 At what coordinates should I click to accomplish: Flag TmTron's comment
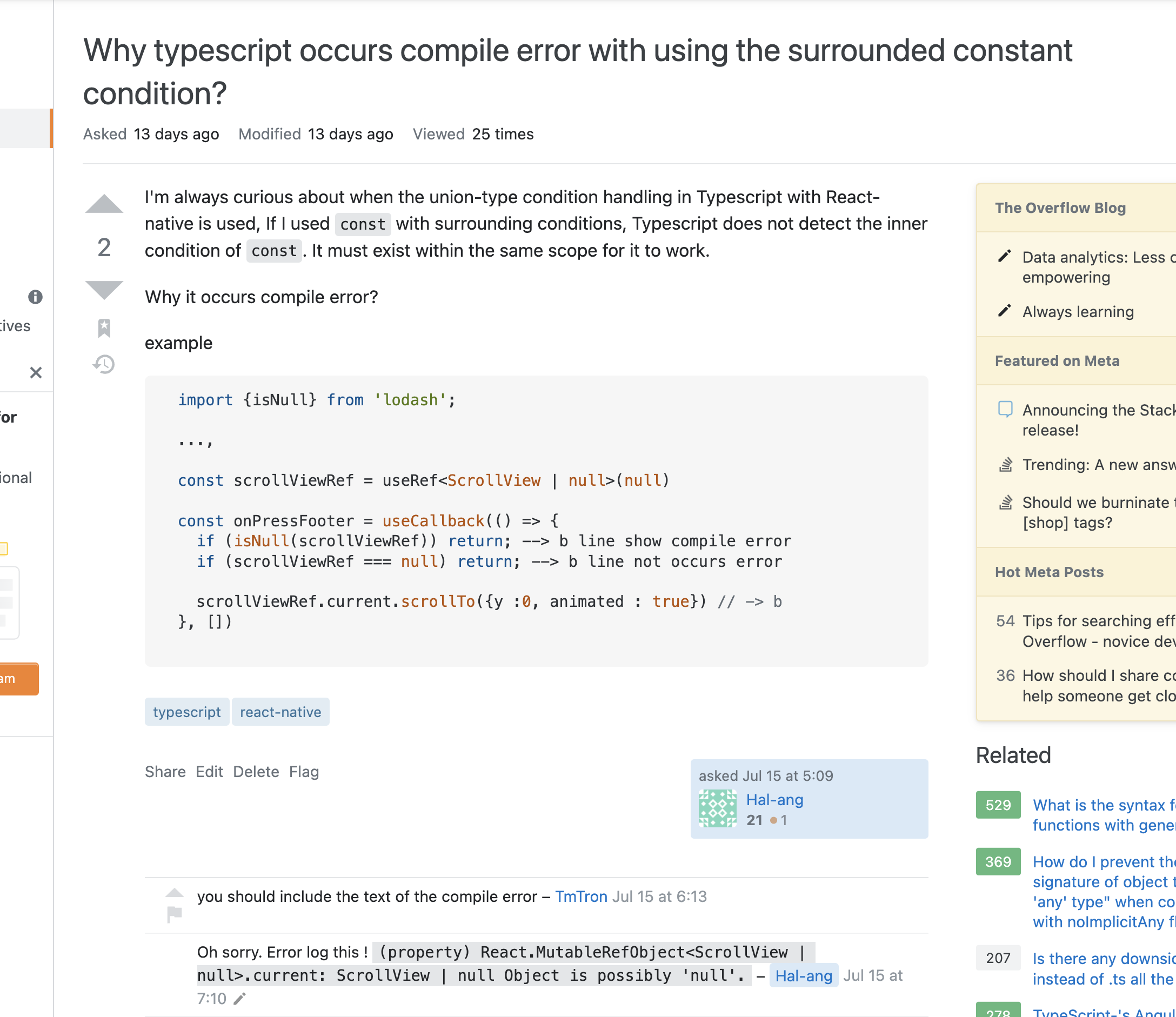(174, 914)
